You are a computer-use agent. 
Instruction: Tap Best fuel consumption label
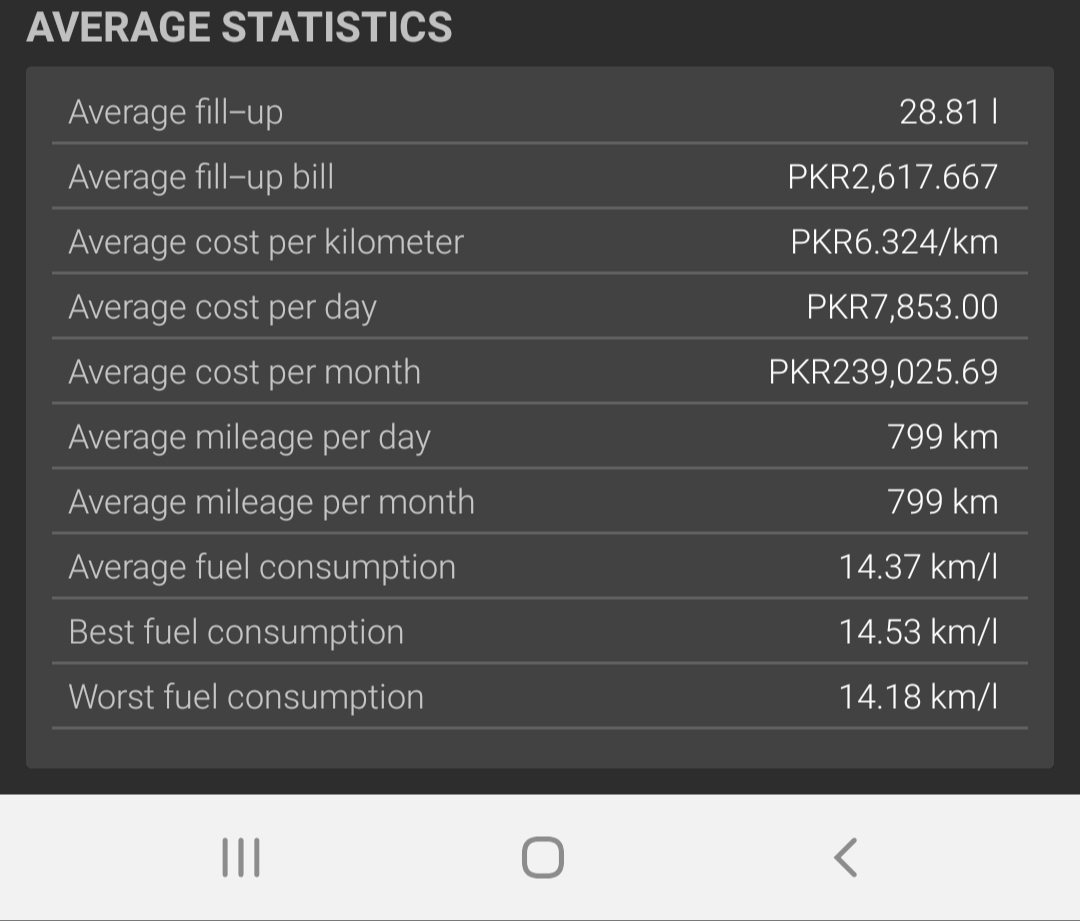click(x=236, y=632)
